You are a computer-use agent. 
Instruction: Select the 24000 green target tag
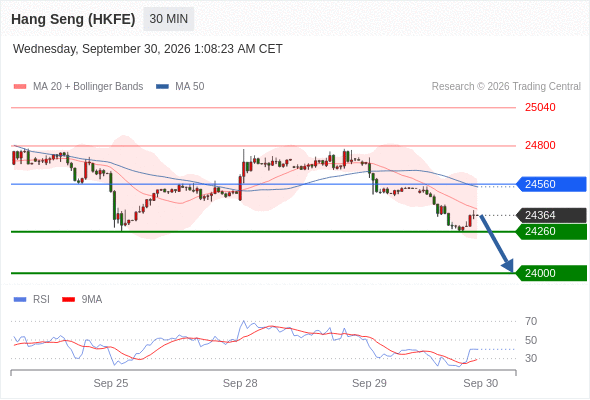[552, 273]
